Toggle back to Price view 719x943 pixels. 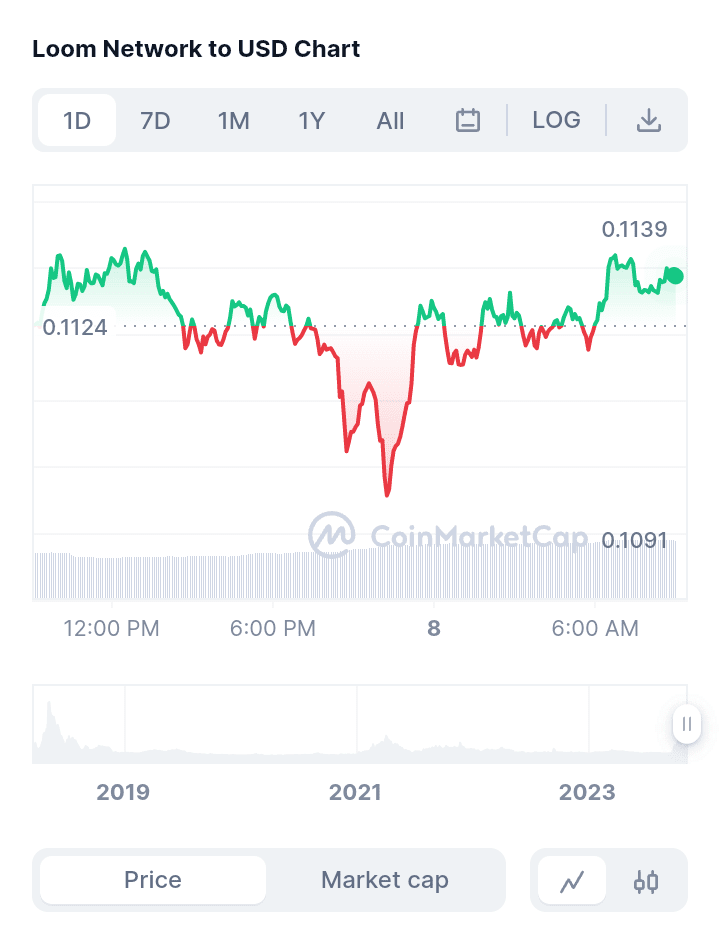[x=150, y=880]
